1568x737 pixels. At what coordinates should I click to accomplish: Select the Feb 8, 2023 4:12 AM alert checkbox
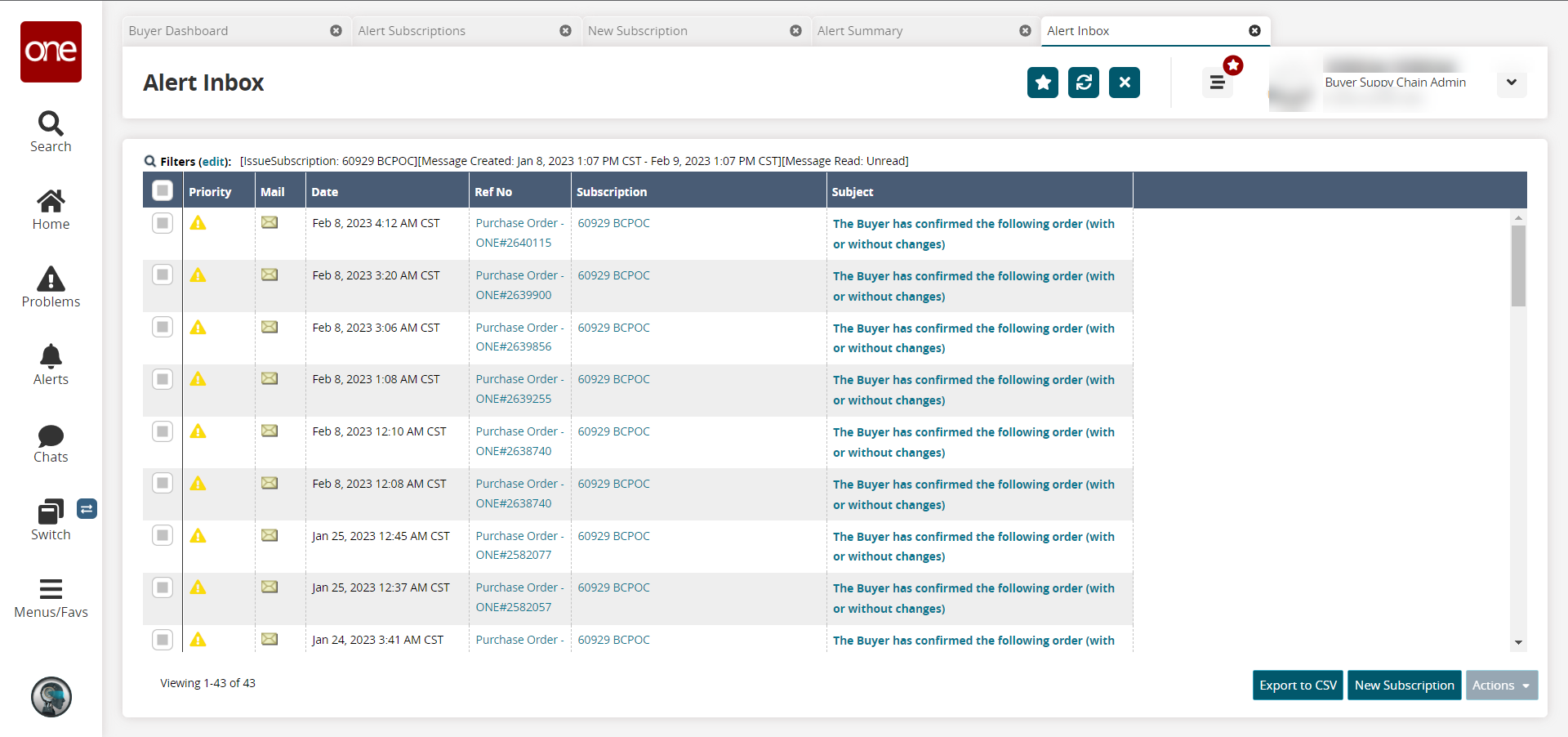163,223
